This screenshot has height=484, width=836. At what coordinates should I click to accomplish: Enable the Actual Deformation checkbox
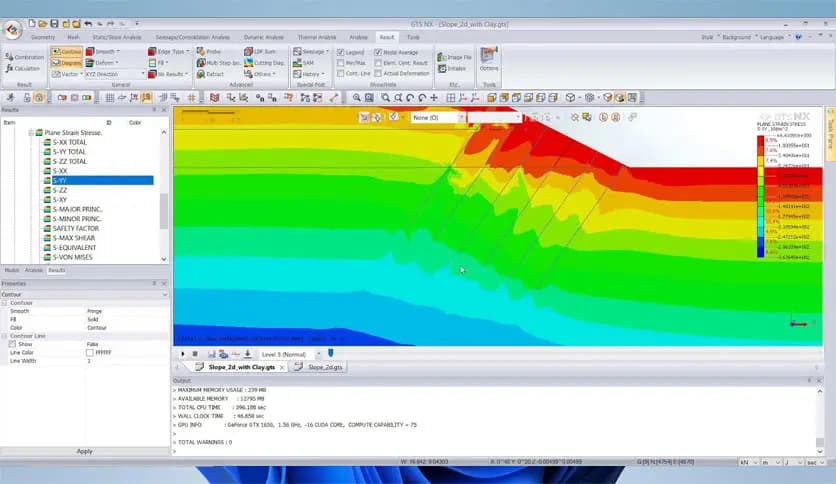(x=378, y=74)
